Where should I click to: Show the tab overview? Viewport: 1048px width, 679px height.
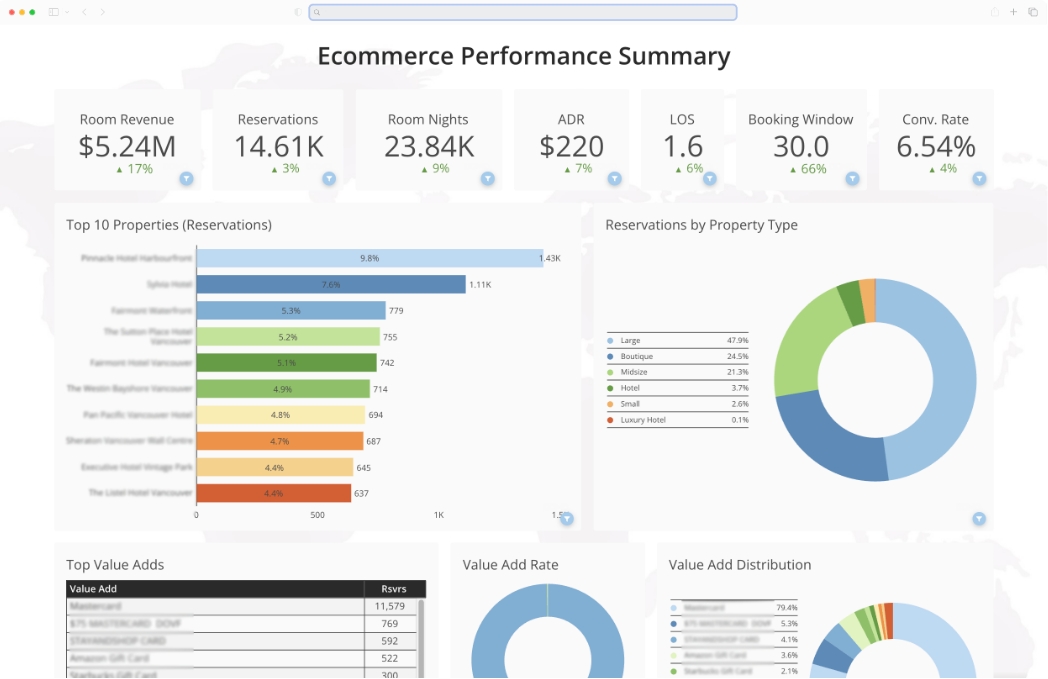tap(1033, 12)
